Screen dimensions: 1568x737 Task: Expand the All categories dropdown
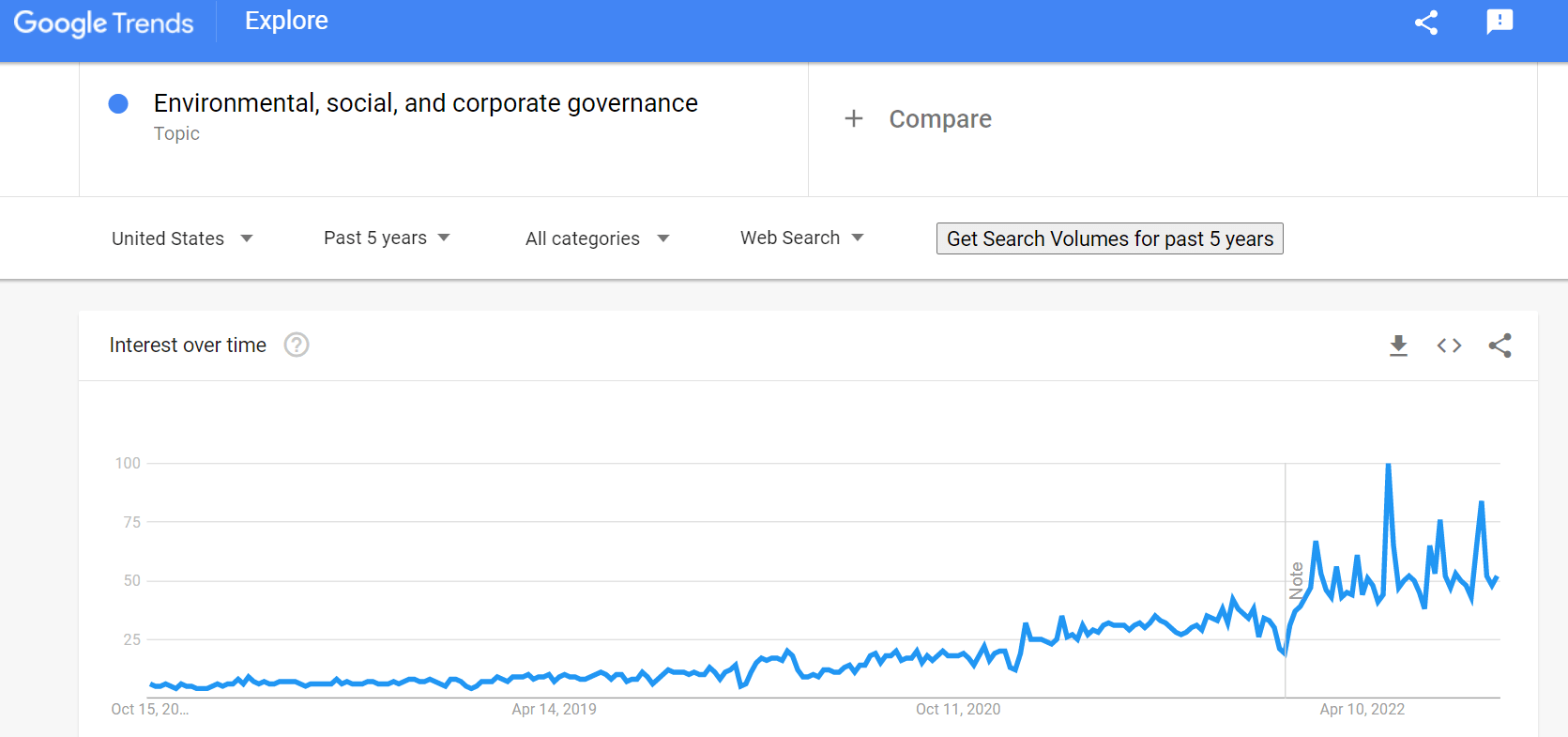pyautogui.click(x=598, y=238)
